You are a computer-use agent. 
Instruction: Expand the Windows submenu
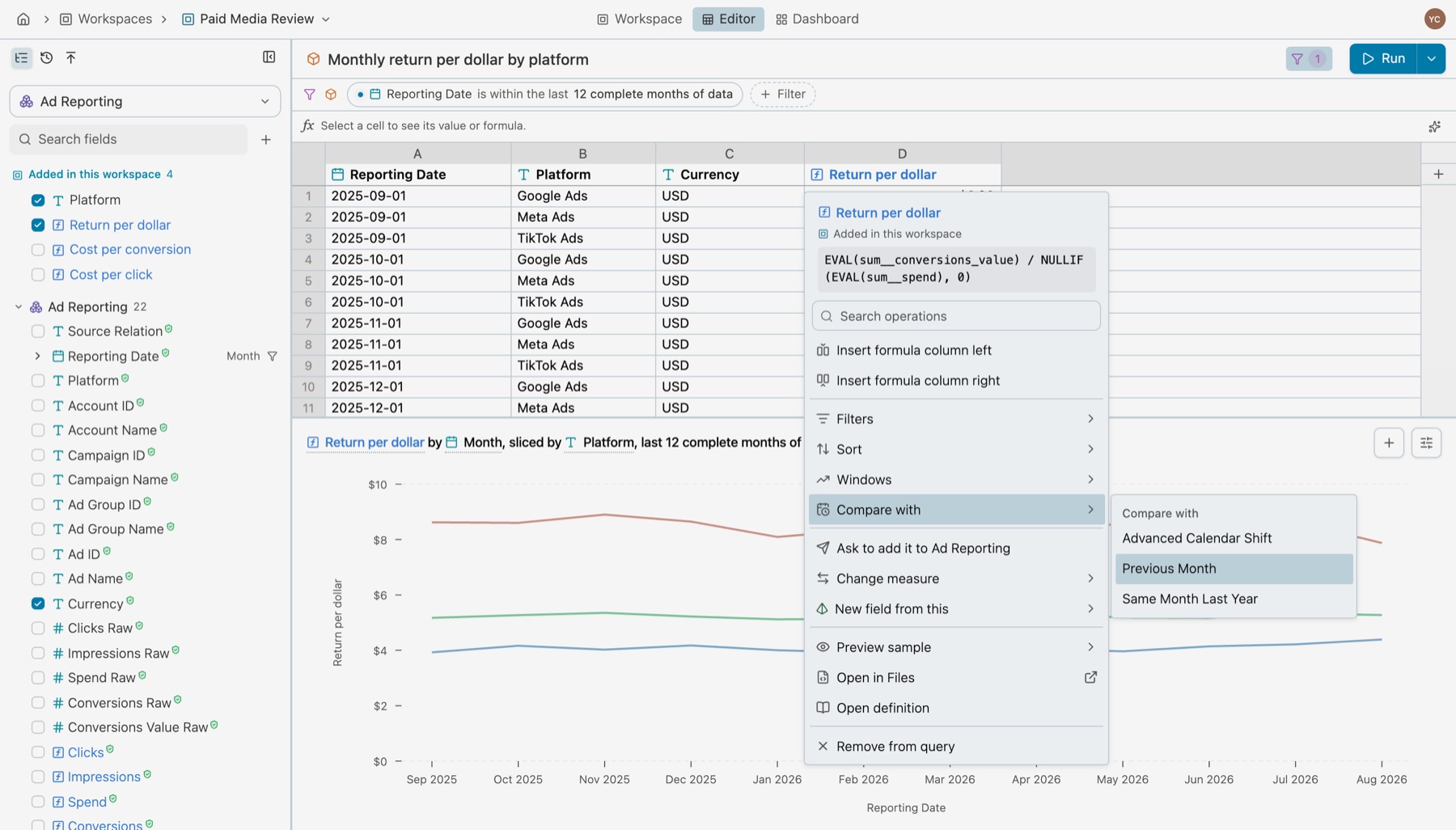pos(956,479)
